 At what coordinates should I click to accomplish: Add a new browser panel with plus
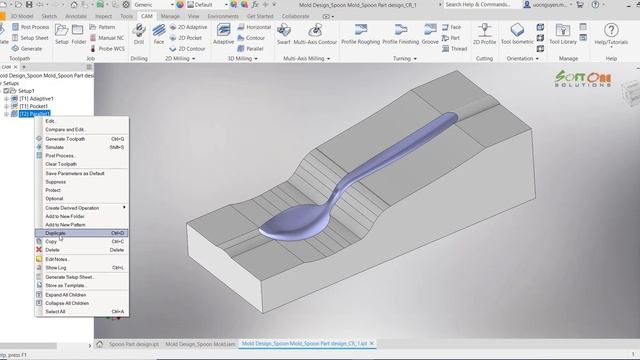24,67
